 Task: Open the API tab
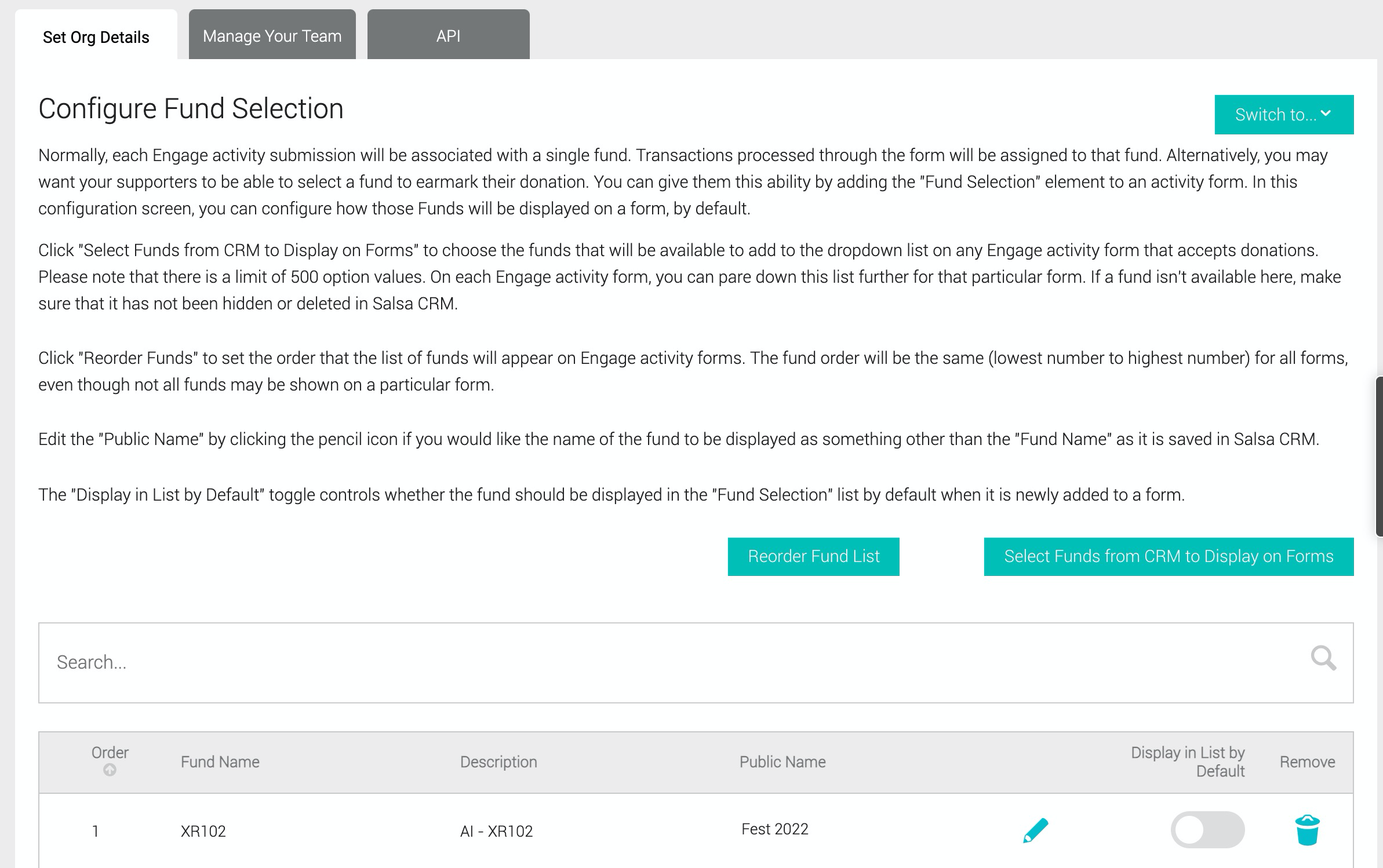click(449, 35)
